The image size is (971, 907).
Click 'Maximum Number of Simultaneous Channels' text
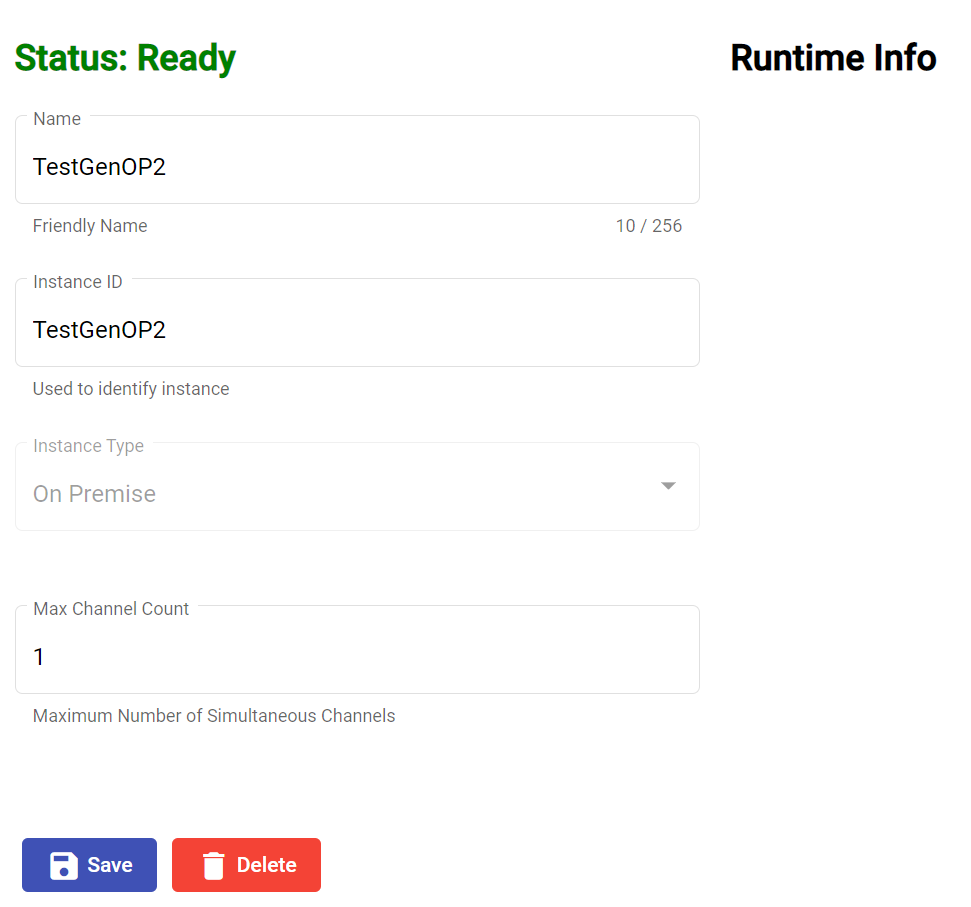pos(214,716)
